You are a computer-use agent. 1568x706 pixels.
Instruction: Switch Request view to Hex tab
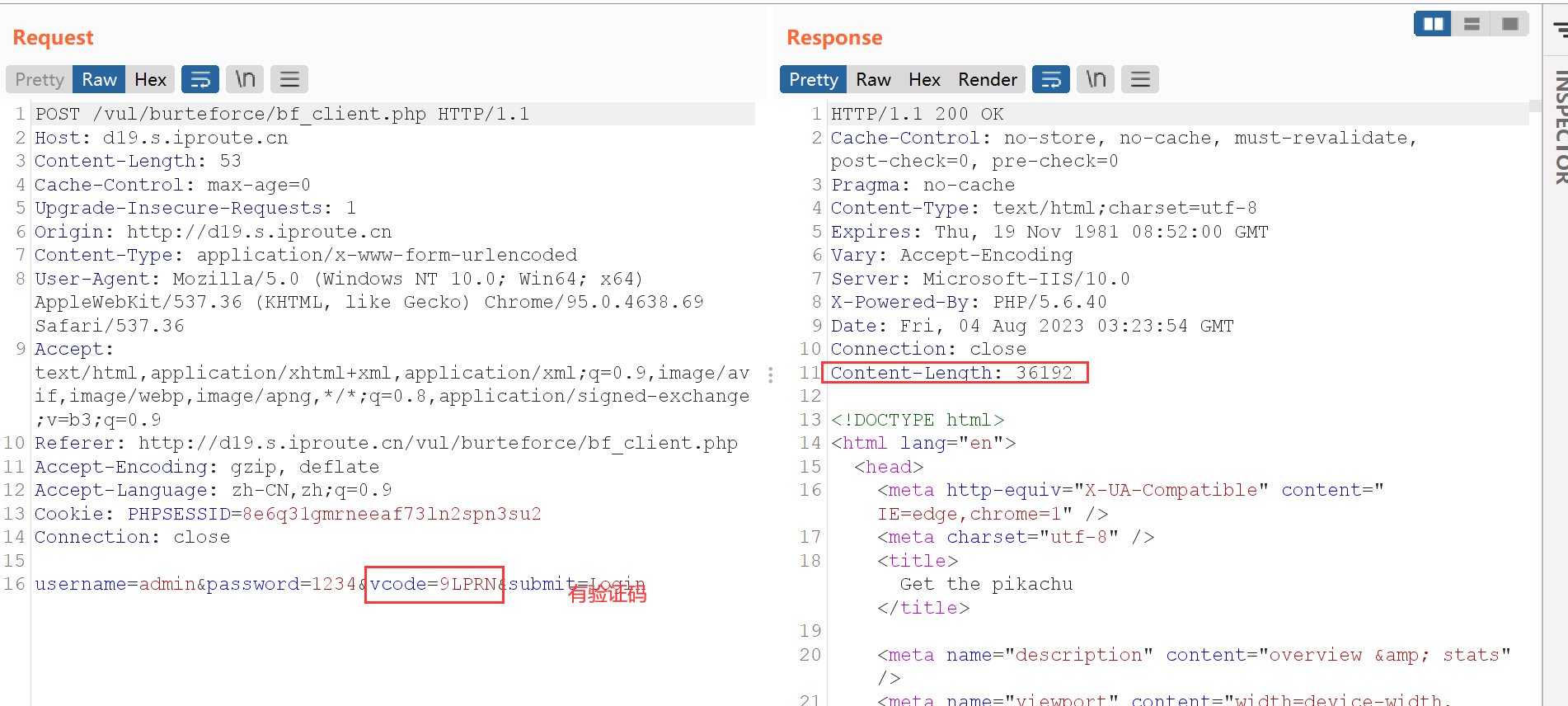(150, 79)
